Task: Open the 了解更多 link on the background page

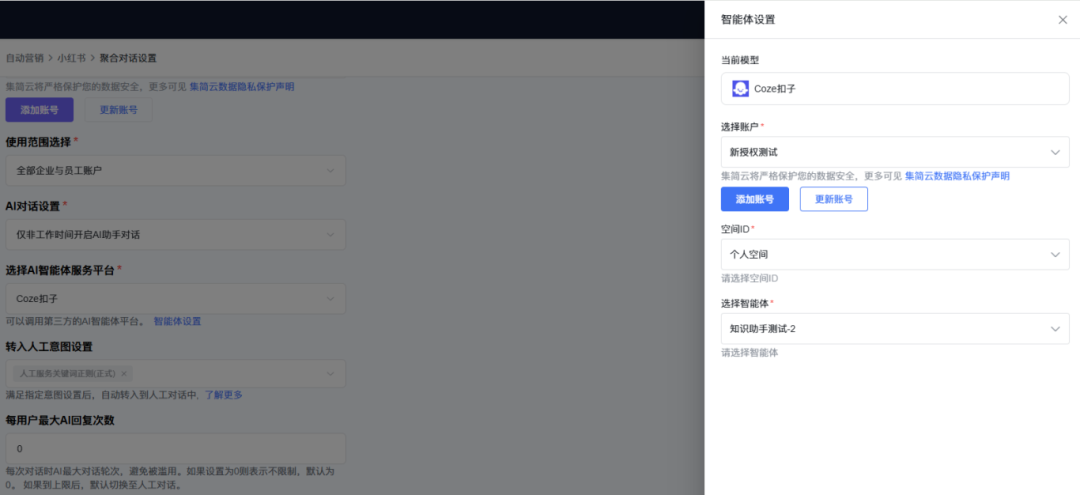Action: click(x=223, y=395)
